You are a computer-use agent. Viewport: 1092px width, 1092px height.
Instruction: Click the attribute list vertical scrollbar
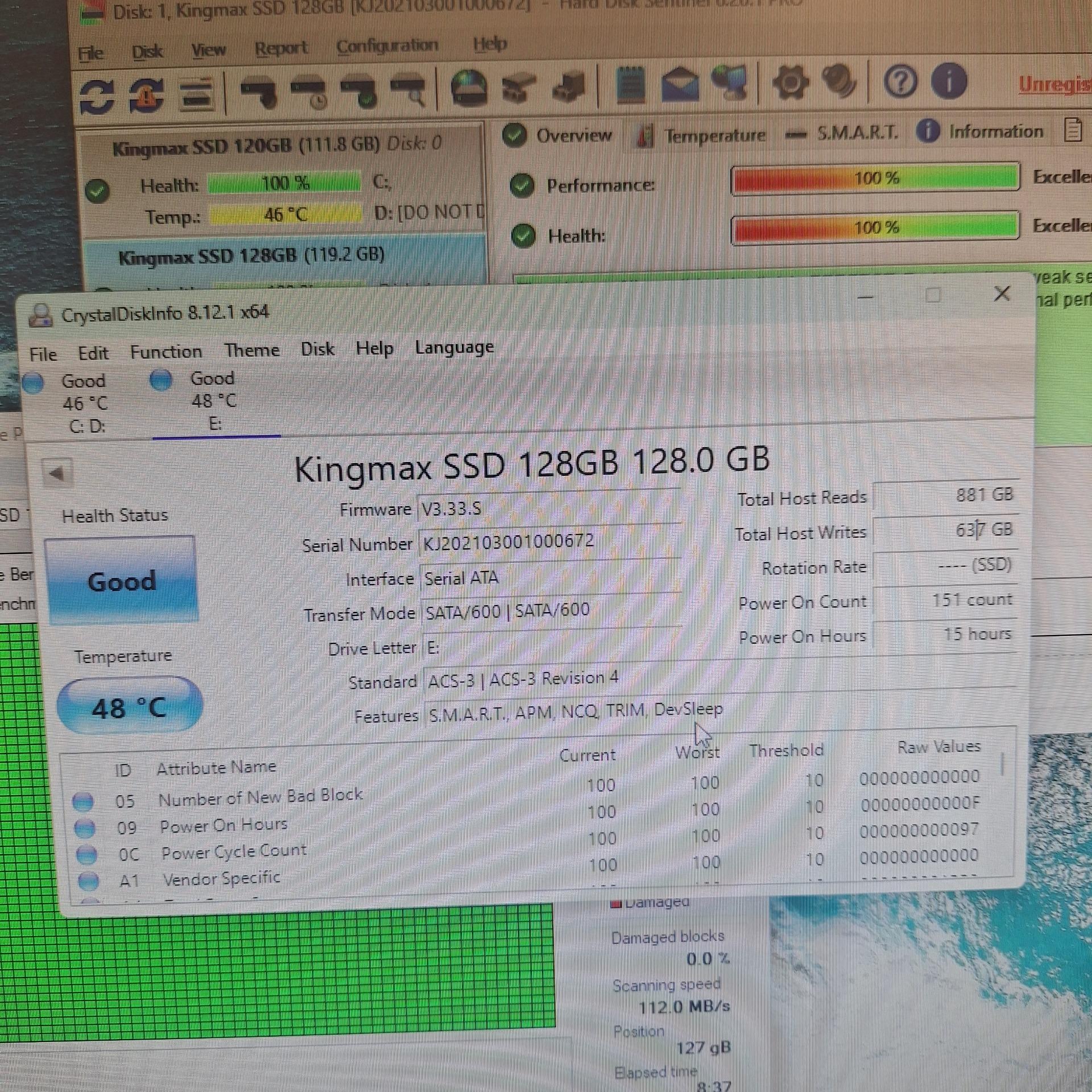click(x=1003, y=764)
